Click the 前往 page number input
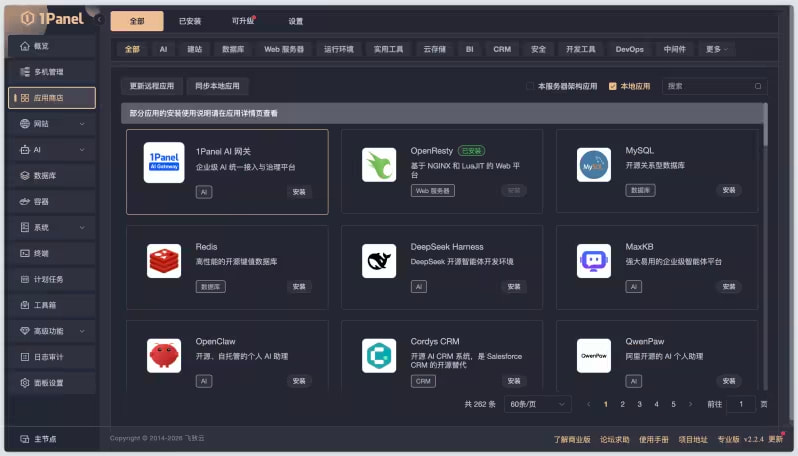 (x=741, y=404)
